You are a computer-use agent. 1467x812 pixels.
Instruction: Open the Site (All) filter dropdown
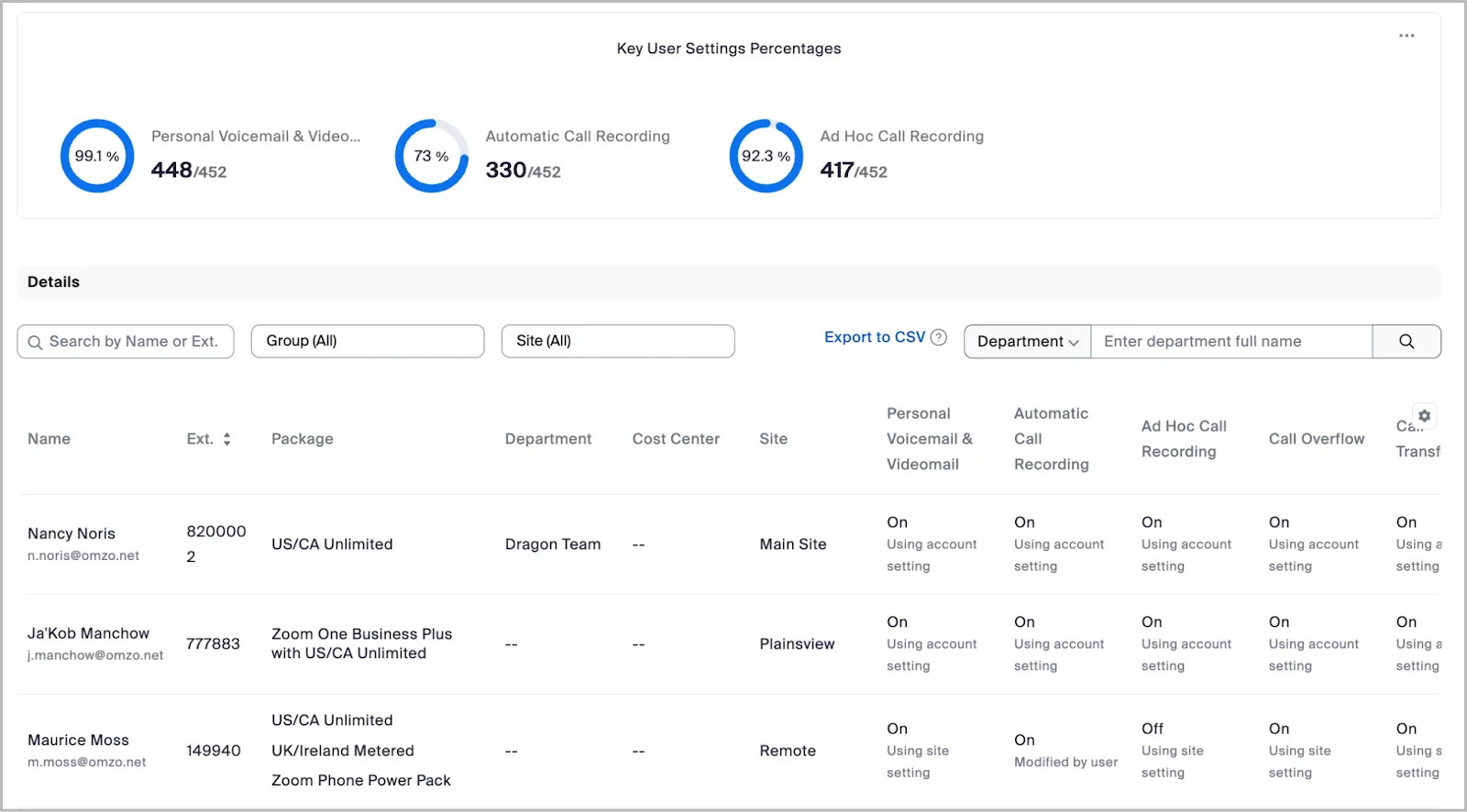click(618, 341)
